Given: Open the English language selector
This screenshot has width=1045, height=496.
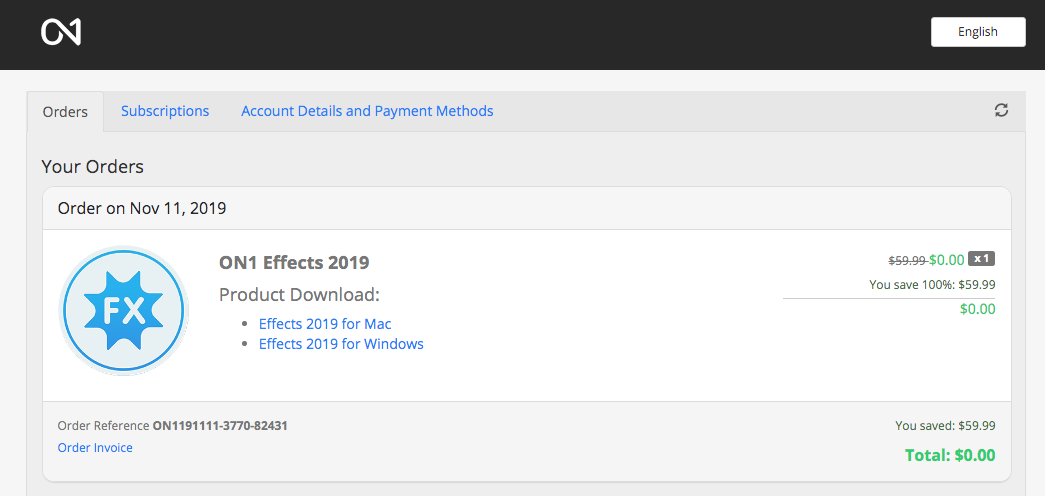Looking at the screenshot, I should click(x=977, y=32).
